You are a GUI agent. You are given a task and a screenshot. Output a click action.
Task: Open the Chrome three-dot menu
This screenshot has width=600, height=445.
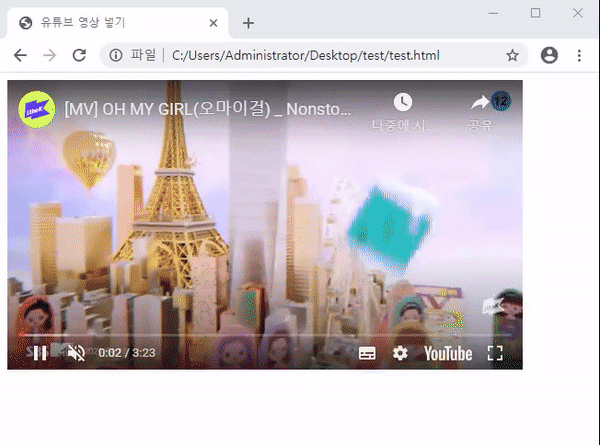[x=579, y=55]
